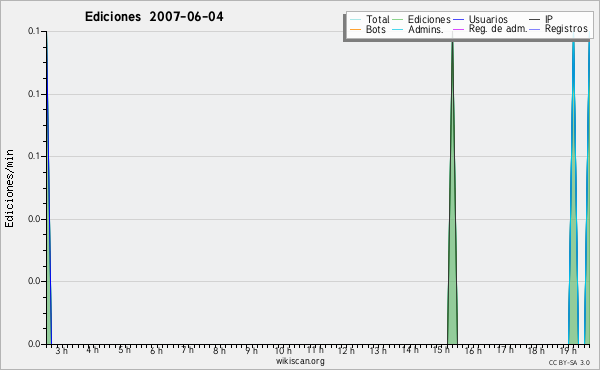Click the '10 h' x-axis label
Viewport: 600px width, 370px height.
(283, 350)
